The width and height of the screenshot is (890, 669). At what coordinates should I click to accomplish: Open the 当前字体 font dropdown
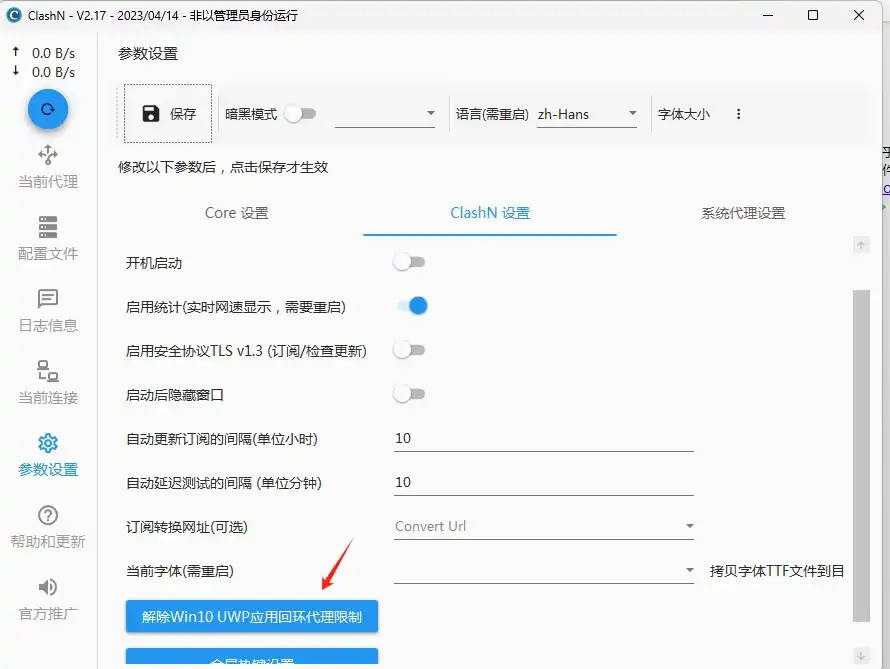(544, 570)
